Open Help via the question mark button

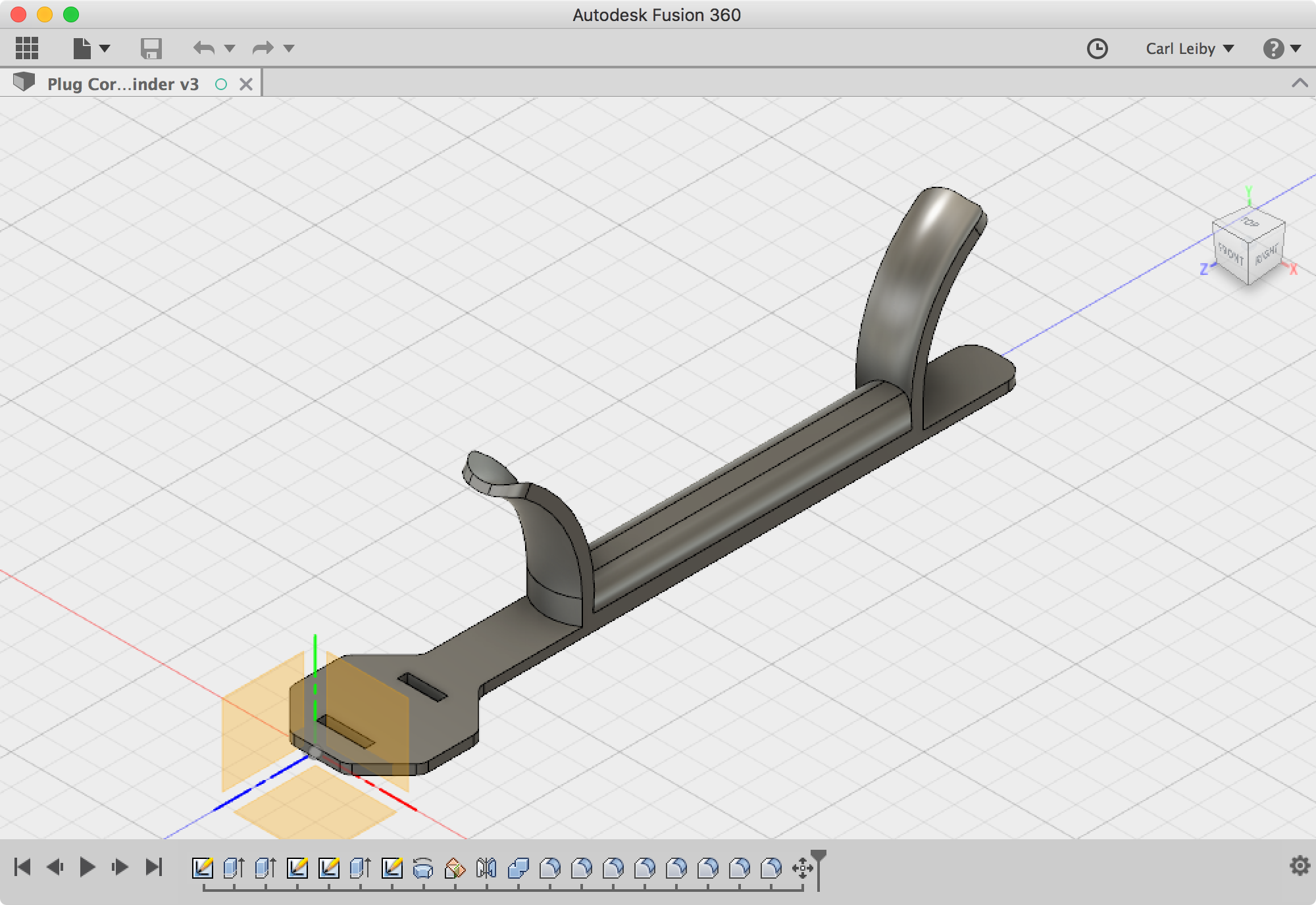pyautogui.click(x=1275, y=48)
